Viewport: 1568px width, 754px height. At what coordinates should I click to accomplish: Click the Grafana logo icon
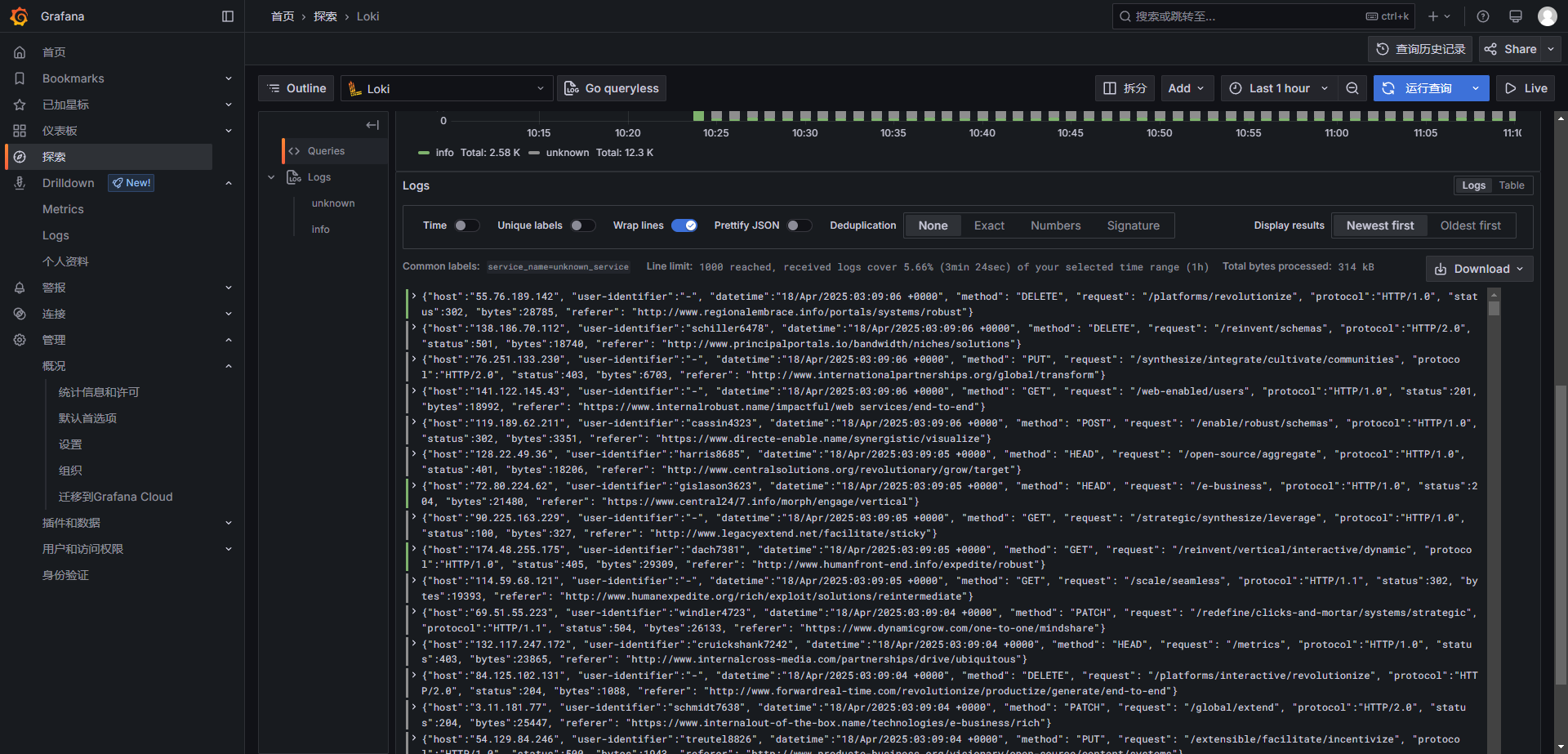[x=20, y=16]
